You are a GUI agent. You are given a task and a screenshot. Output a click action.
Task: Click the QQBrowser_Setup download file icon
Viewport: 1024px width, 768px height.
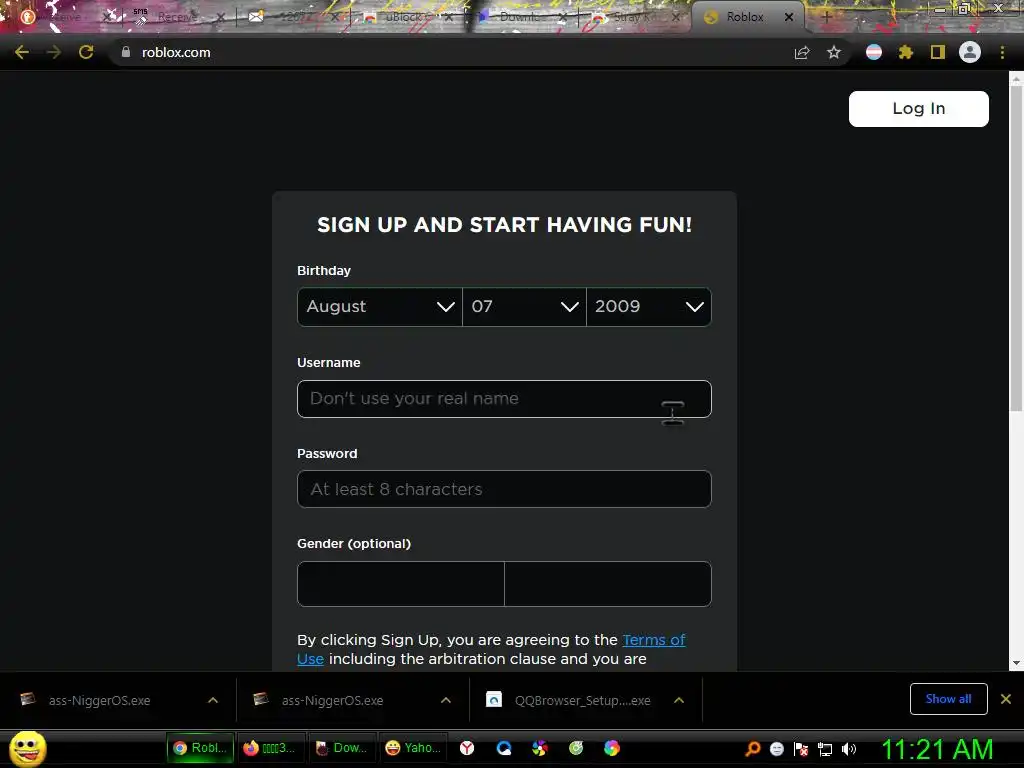494,700
